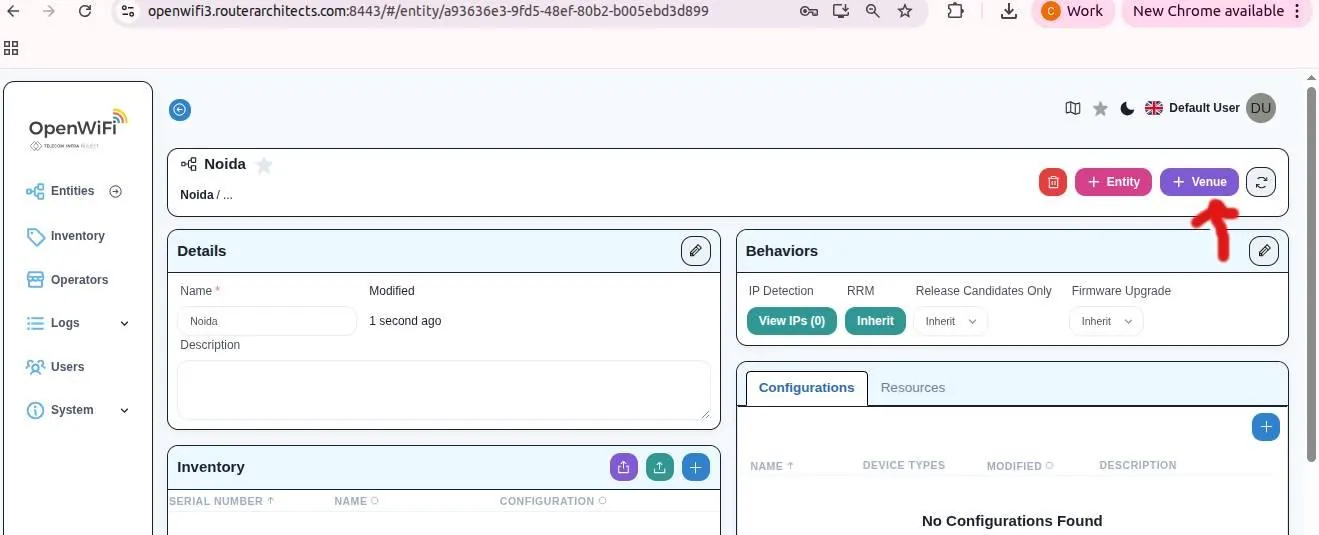Screen dimensions: 1319x535
Task: Add inventory with the blue plus icon
Action: (696, 467)
